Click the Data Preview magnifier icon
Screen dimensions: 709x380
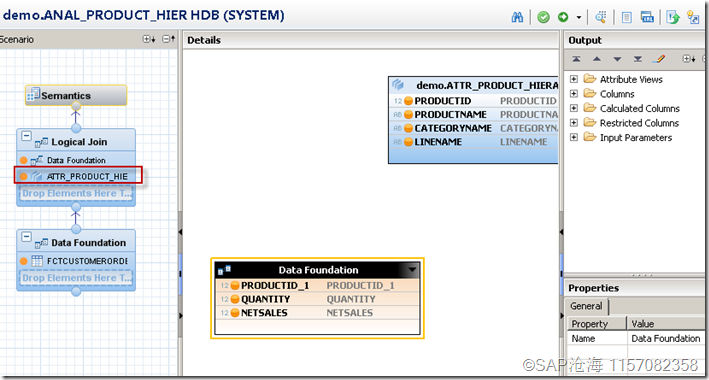click(601, 17)
